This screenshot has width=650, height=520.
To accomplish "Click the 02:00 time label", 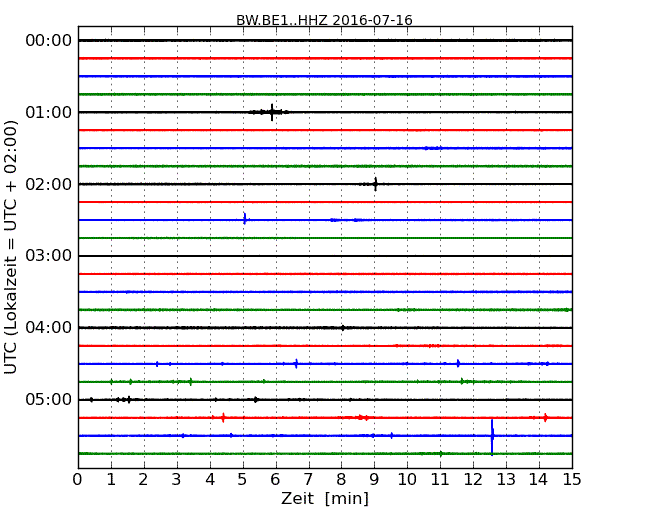I will (x=49, y=184).
